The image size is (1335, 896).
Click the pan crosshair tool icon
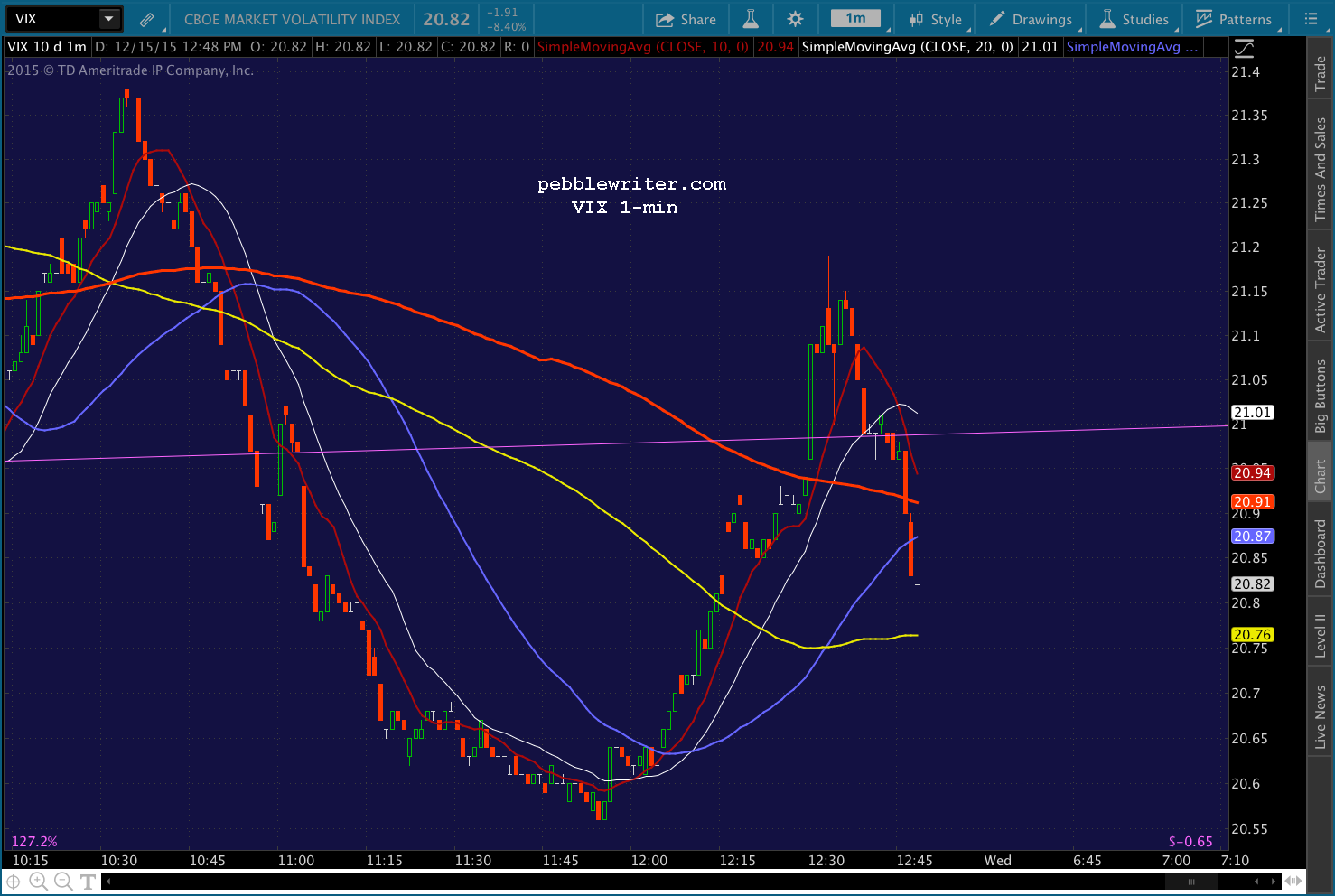pyautogui.click(x=14, y=881)
